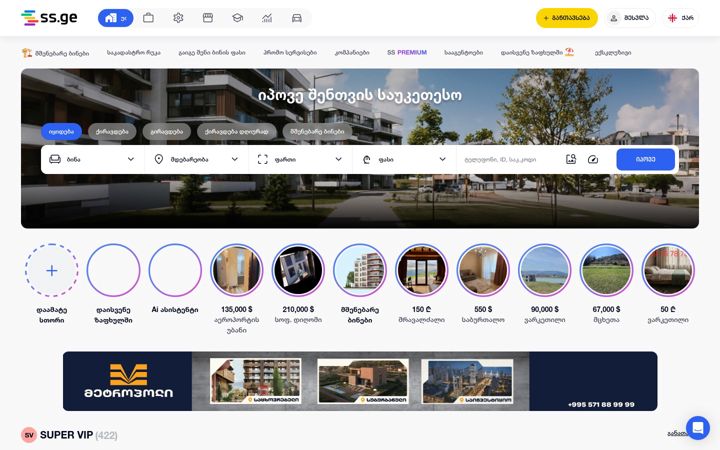720x450 pixels.
Task: Open the 135,000 $ story thumbnail
Action: click(236, 270)
